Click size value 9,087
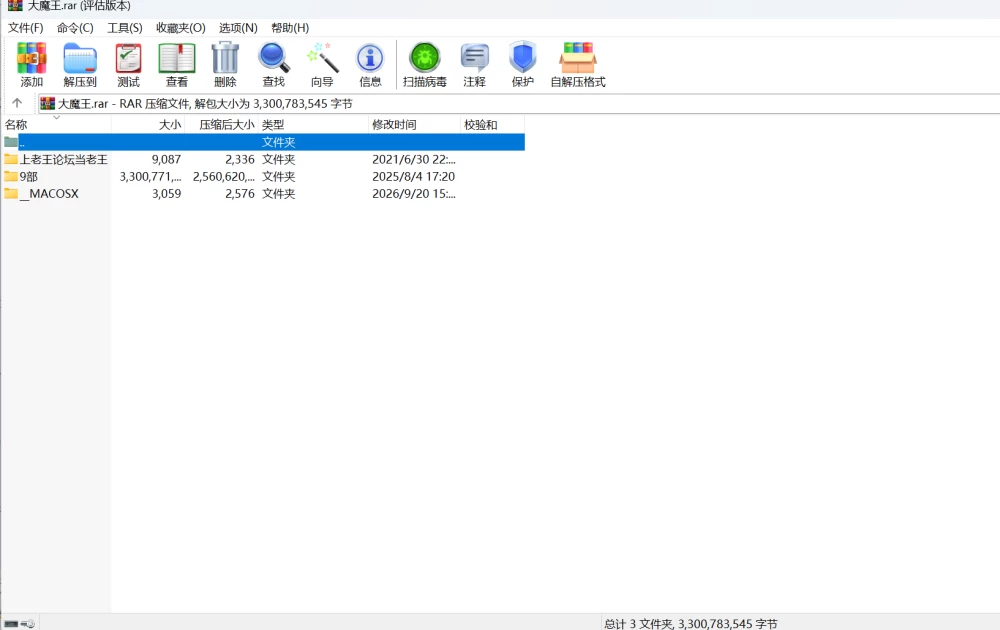The image size is (1000, 630). [166, 159]
